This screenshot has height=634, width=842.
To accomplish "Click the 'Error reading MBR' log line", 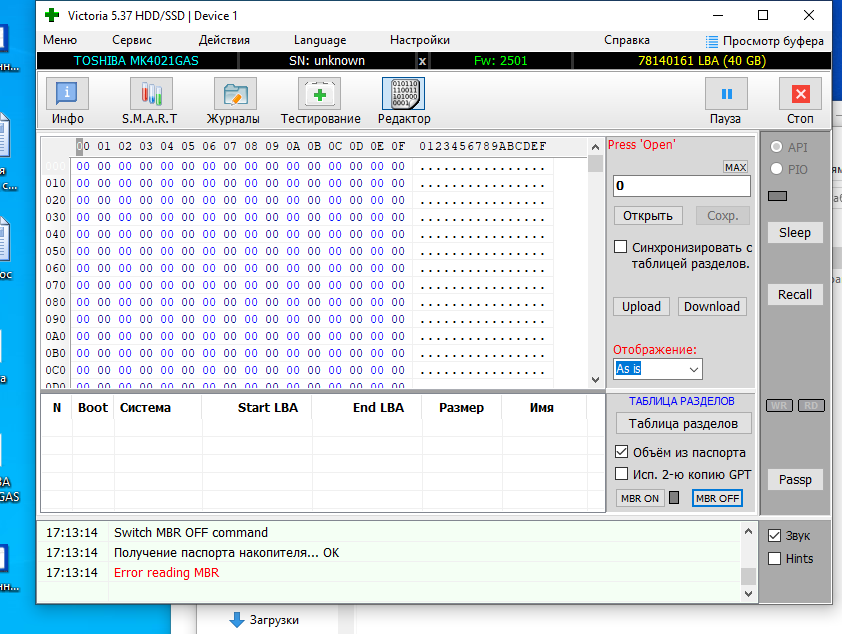I will (x=166, y=573).
